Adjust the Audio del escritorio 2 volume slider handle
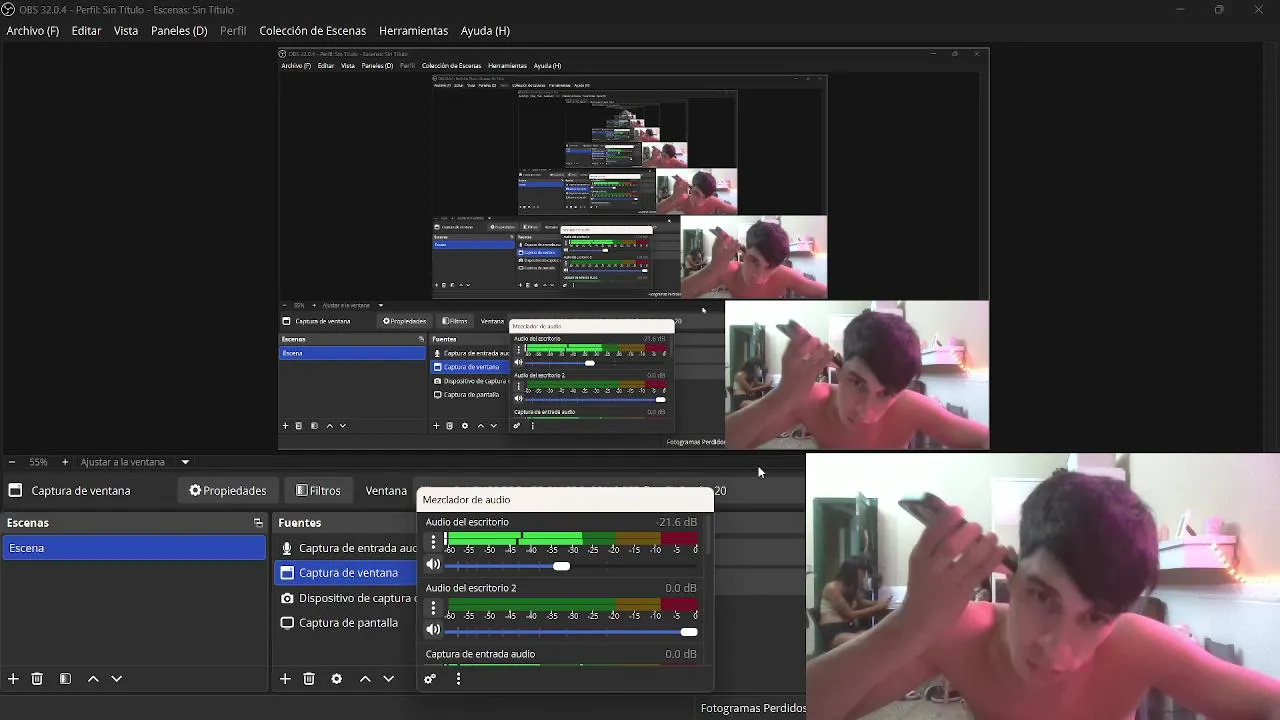This screenshot has width=1280, height=720. [688, 632]
